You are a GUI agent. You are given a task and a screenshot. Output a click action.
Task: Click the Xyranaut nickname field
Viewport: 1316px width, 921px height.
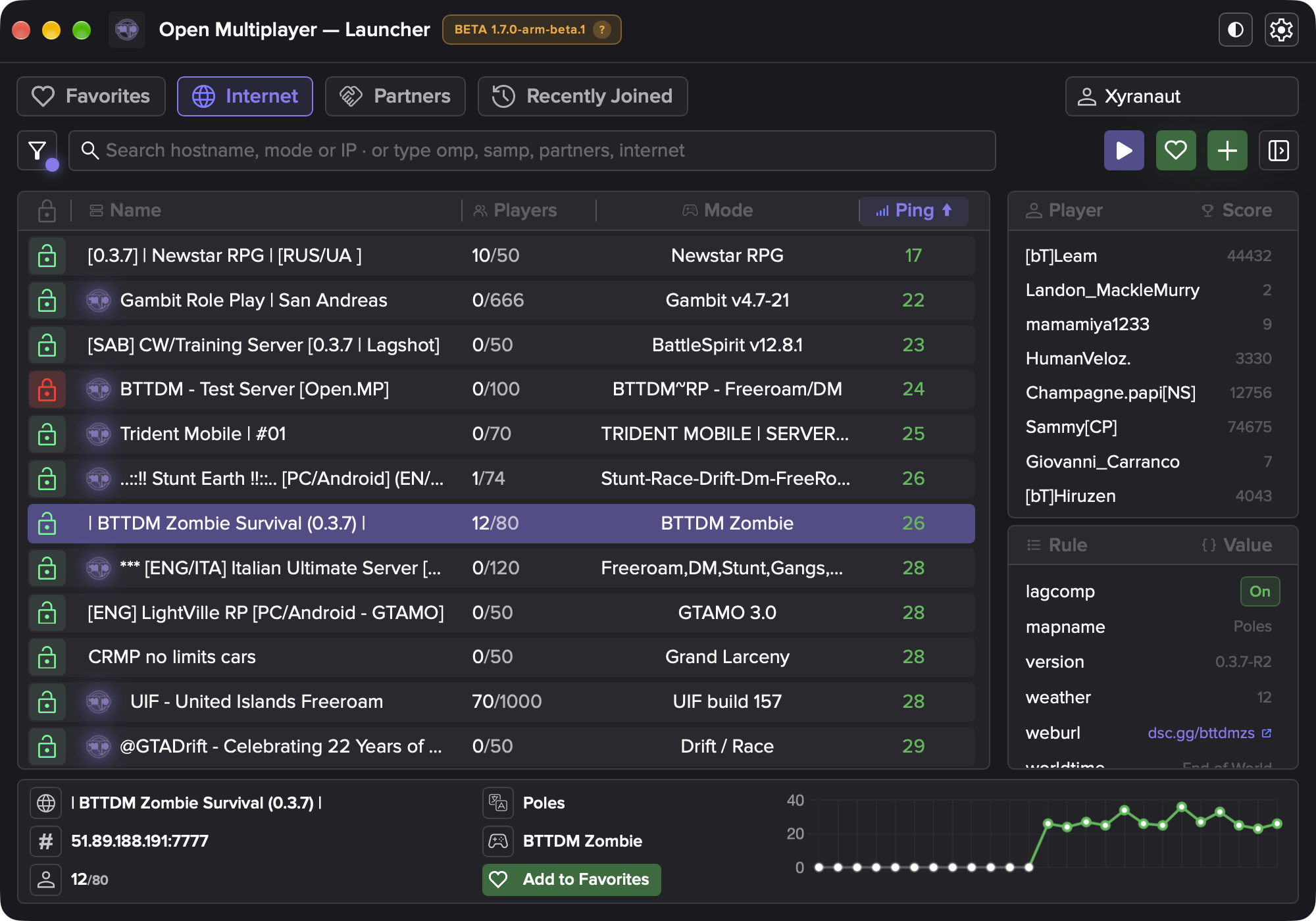tap(1182, 96)
